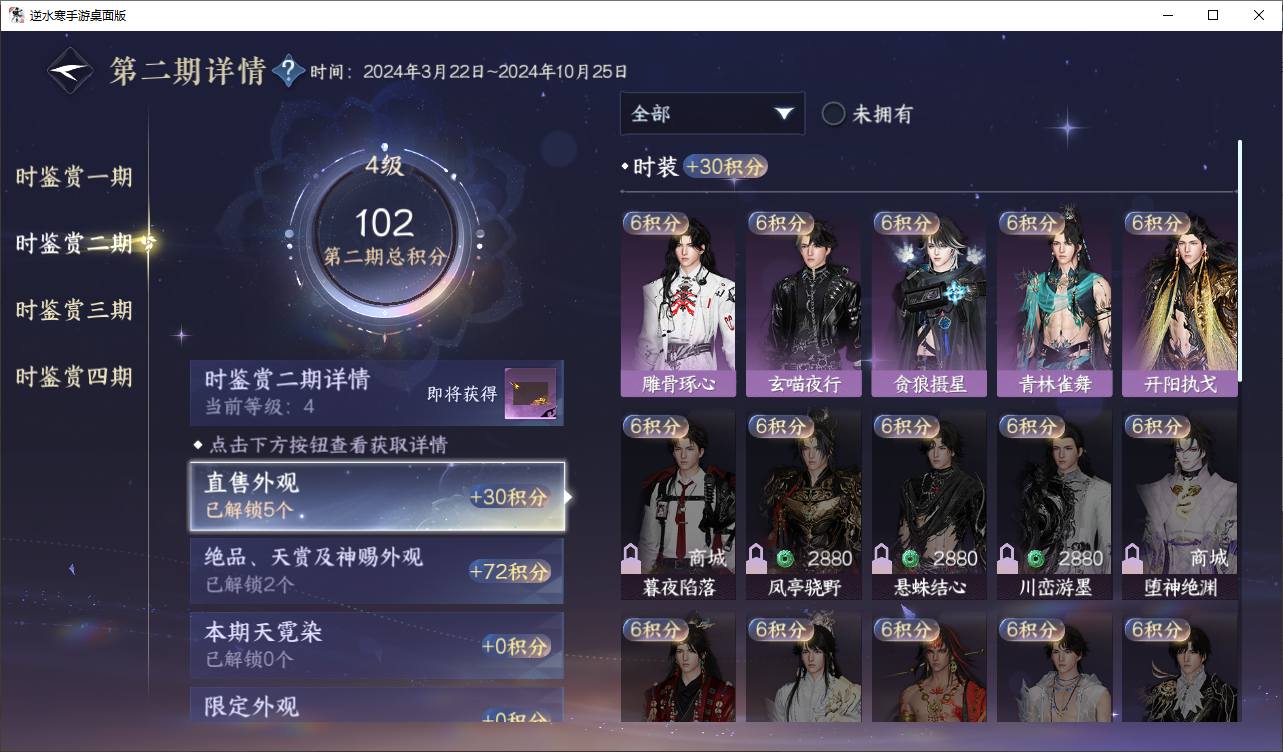
Task: Switch to 时鉴赏一期 tab
Action: (x=74, y=177)
